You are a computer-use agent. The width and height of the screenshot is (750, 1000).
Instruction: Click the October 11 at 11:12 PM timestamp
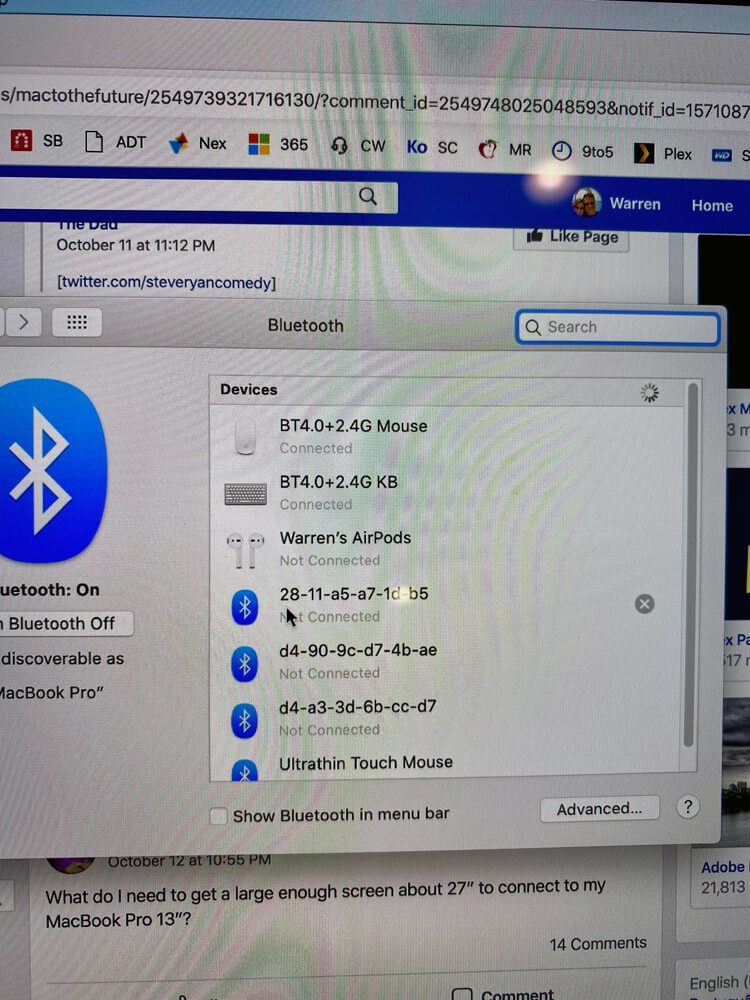tap(136, 246)
